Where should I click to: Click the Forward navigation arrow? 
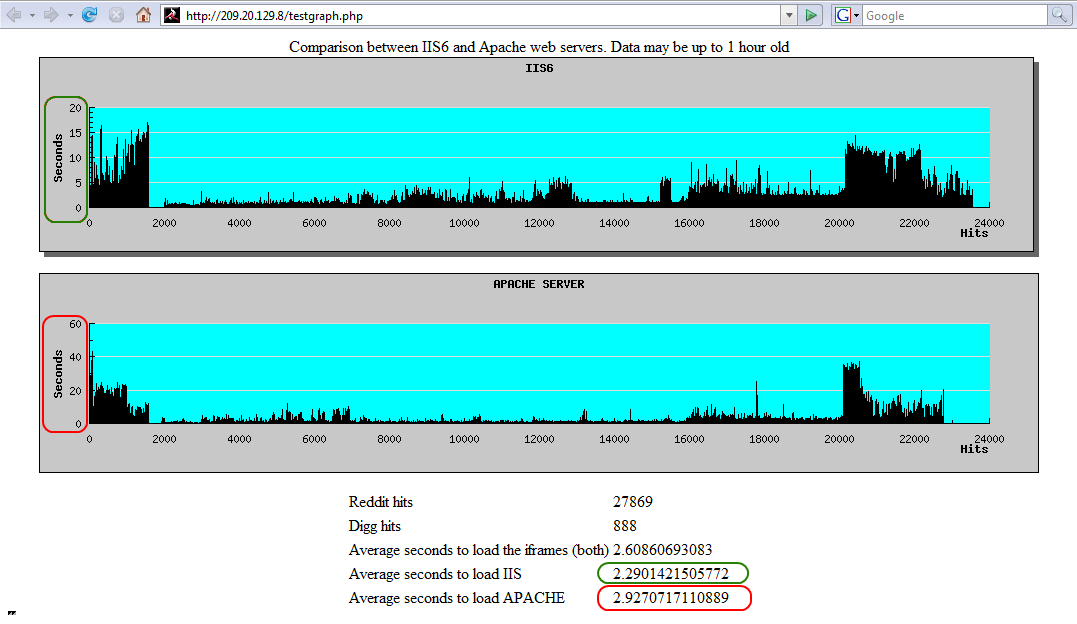51,15
